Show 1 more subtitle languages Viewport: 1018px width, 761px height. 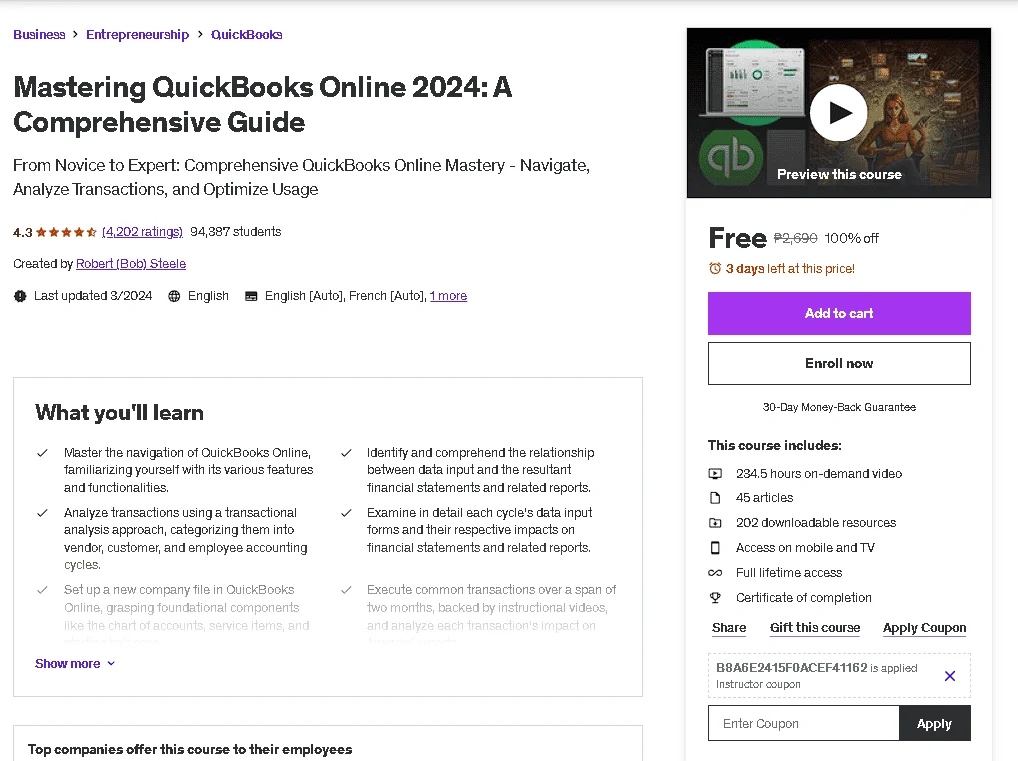click(x=449, y=296)
